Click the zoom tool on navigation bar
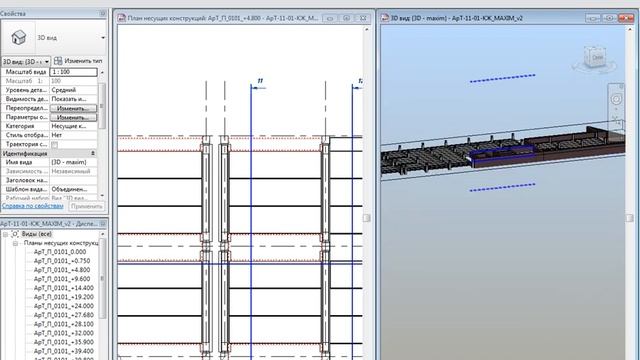This screenshot has width=640, height=360. pos(616,120)
